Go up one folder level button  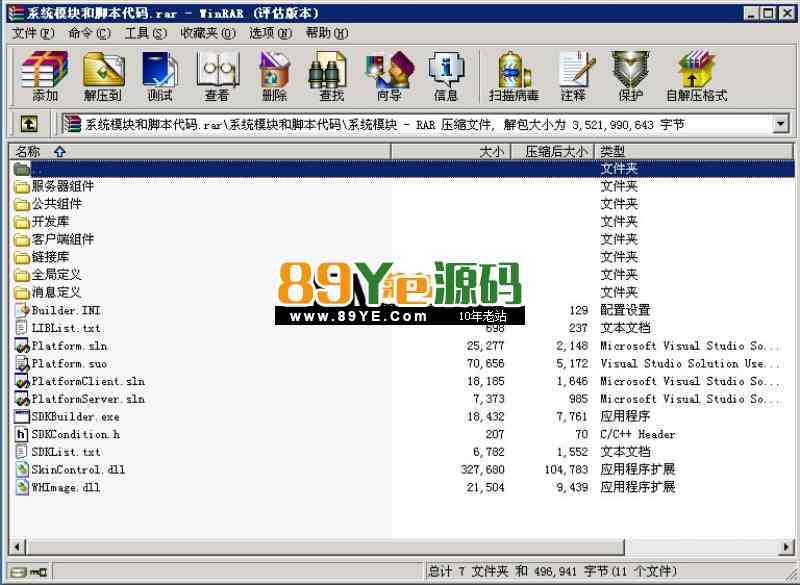pos(29,124)
